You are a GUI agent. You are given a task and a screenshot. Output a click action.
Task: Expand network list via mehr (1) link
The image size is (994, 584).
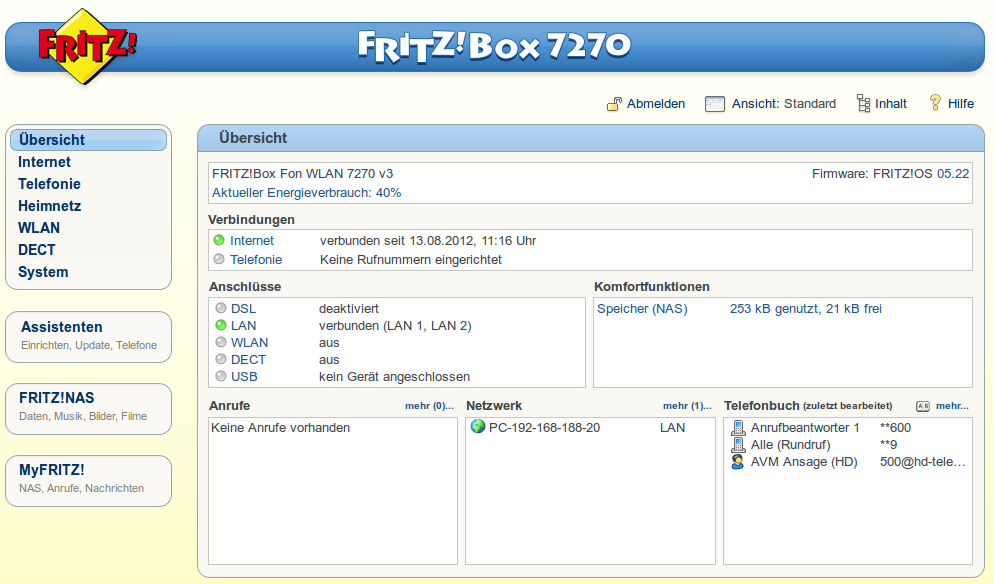tap(682, 406)
